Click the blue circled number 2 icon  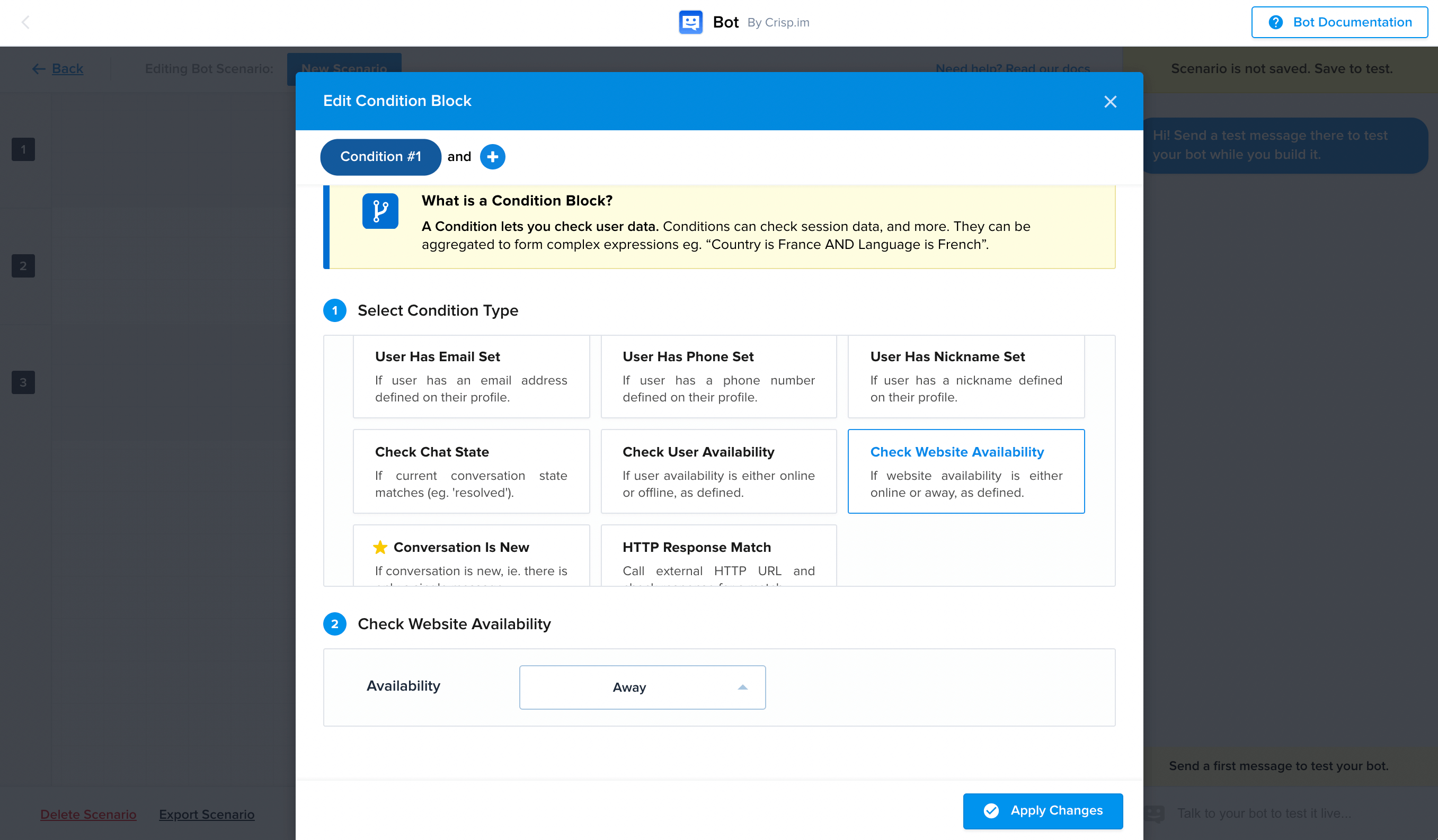(x=335, y=624)
